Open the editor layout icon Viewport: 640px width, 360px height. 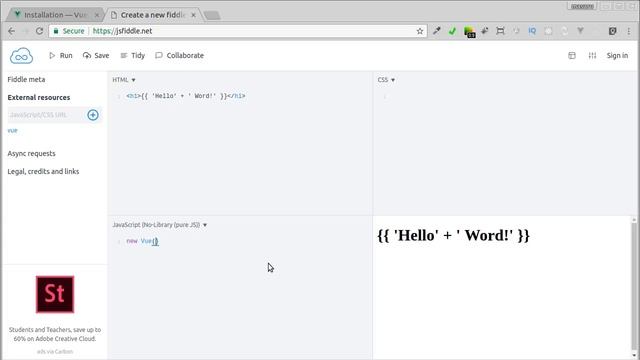pos(572,56)
